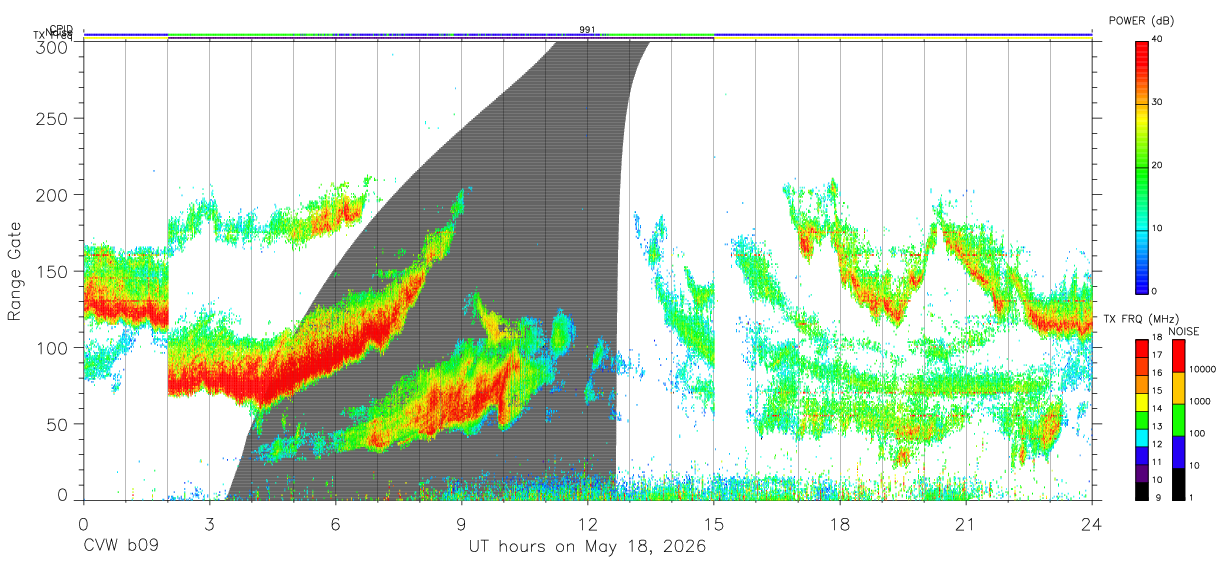This screenshot has width=1228, height=567.
Task: Click the 3 tick on the UT hours axis
Action: click(209, 523)
